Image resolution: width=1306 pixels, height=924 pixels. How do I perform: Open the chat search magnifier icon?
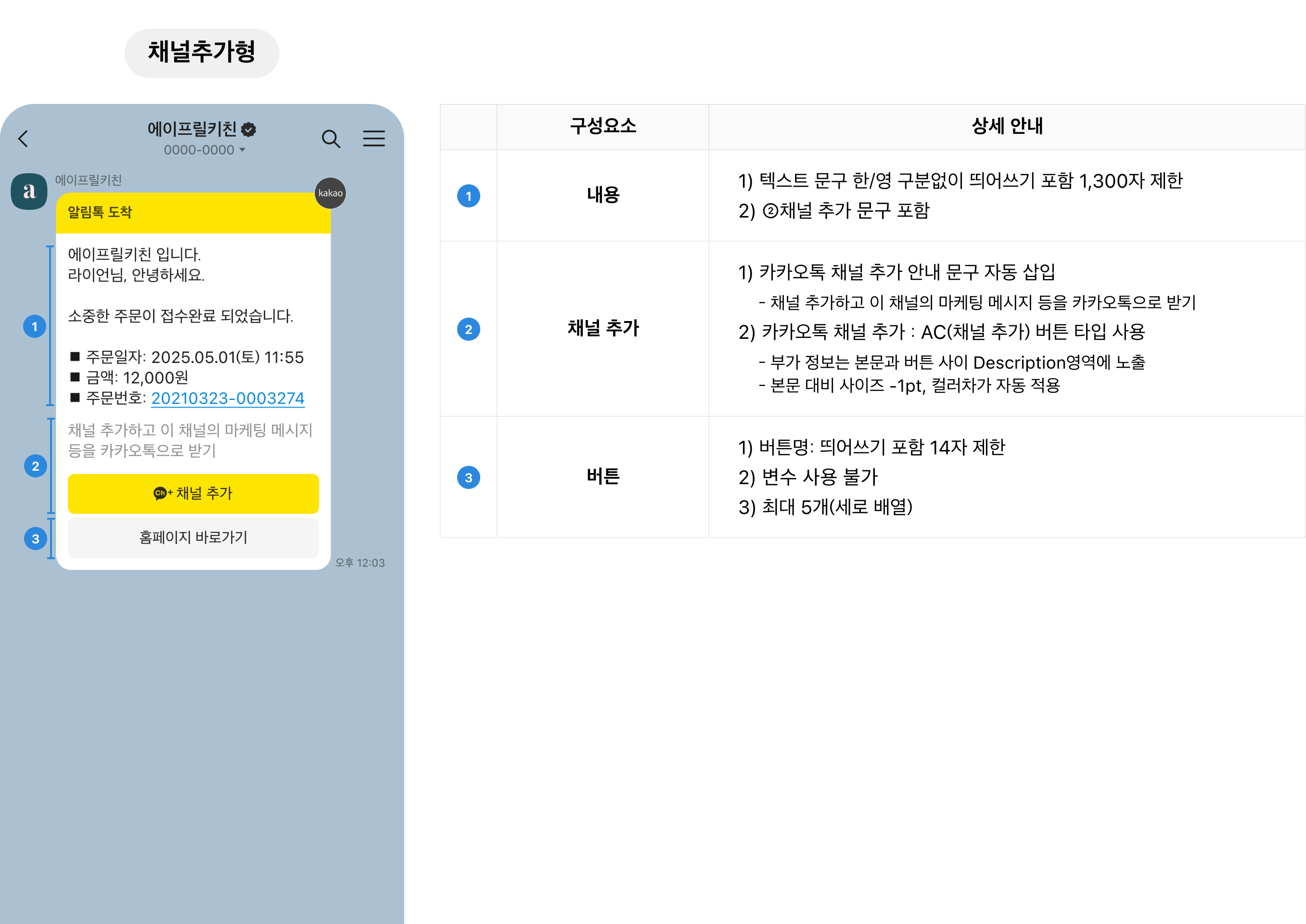tap(331, 138)
